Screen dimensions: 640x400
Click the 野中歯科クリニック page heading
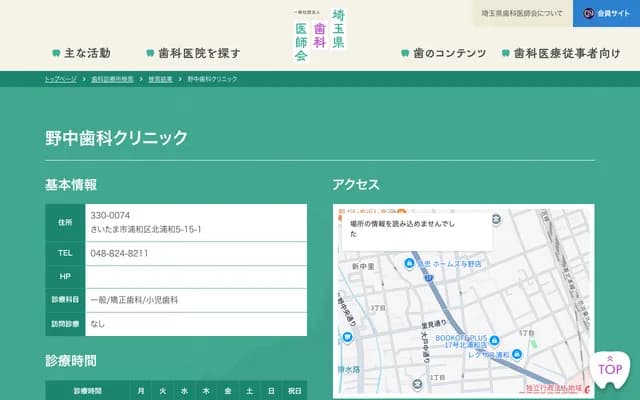point(116,138)
